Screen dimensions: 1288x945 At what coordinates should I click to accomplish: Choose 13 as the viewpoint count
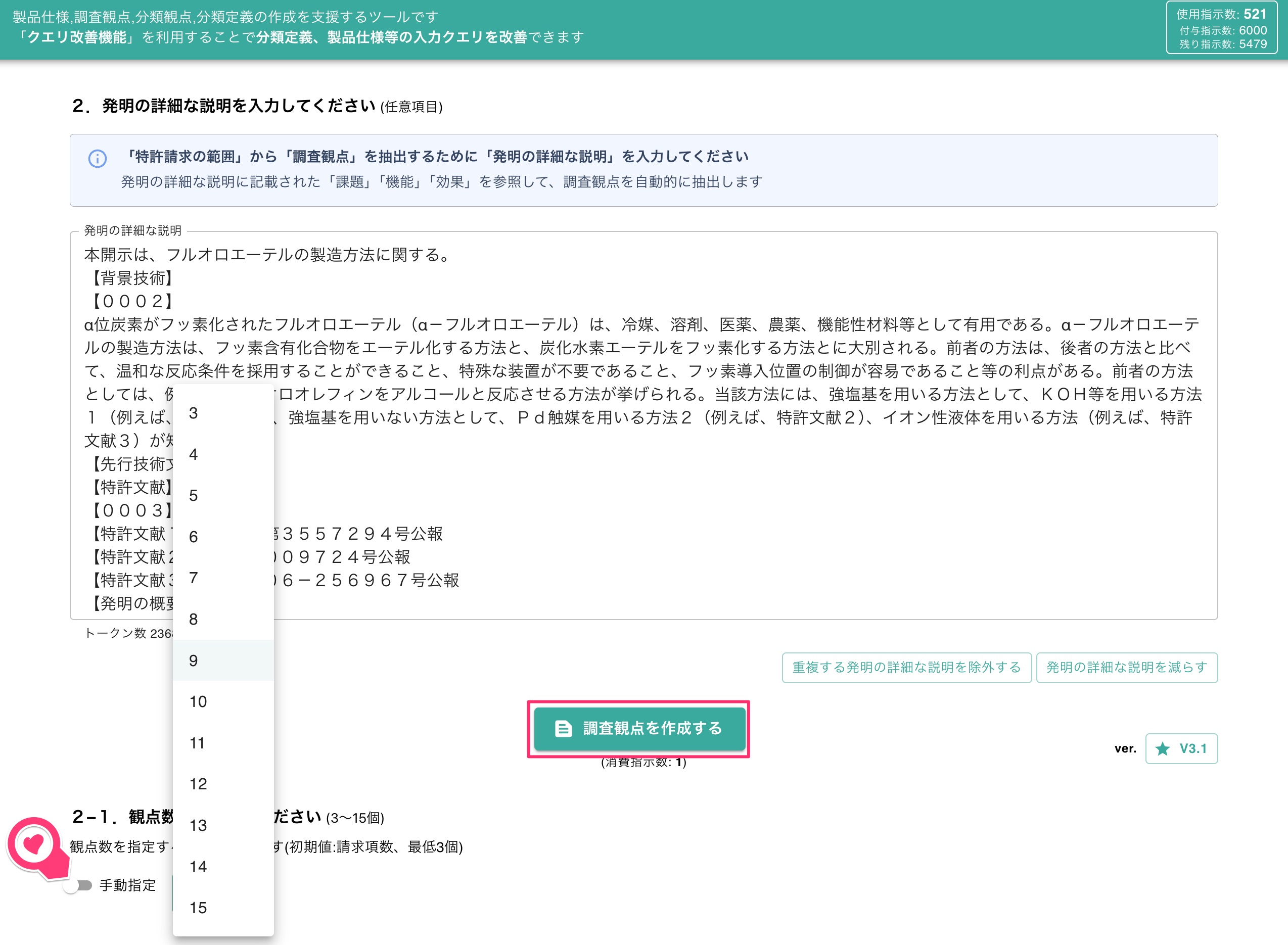(x=223, y=825)
